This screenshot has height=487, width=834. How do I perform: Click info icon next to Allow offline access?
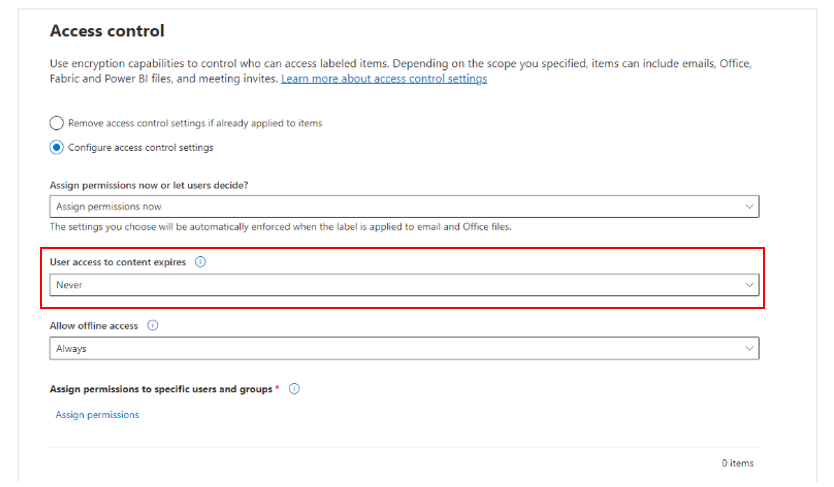click(153, 325)
